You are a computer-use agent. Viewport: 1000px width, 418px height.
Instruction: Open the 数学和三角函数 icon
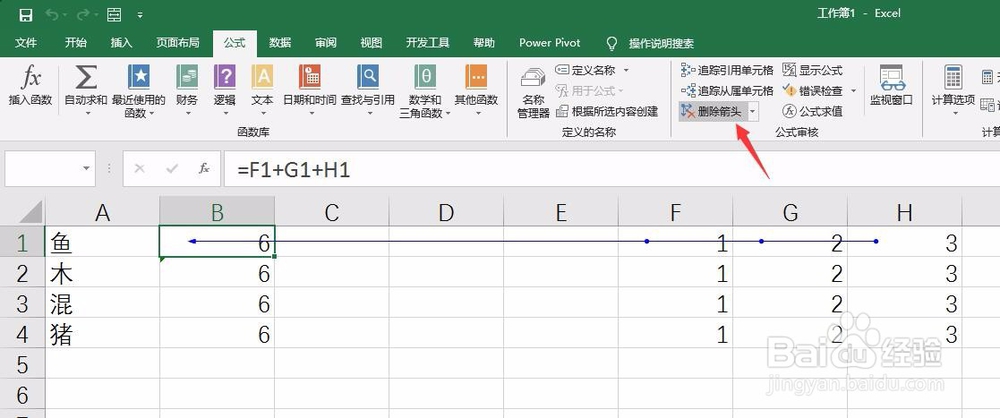425,77
